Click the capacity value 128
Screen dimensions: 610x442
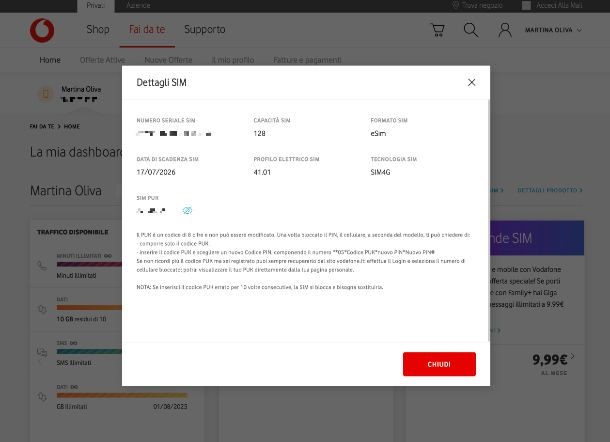pos(259,133)
